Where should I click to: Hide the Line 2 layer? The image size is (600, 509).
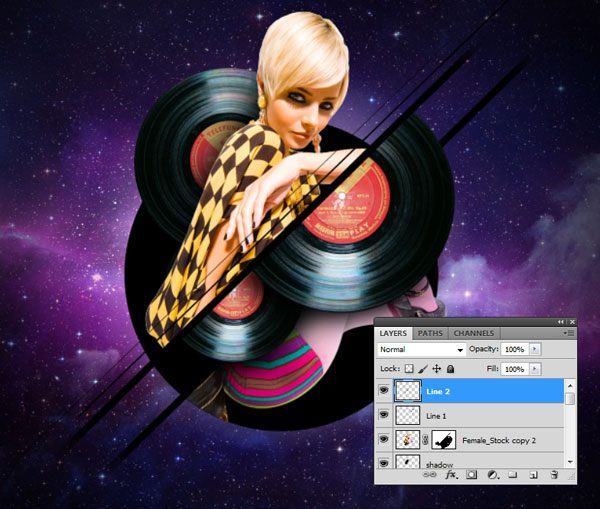[x=384, y=390]
